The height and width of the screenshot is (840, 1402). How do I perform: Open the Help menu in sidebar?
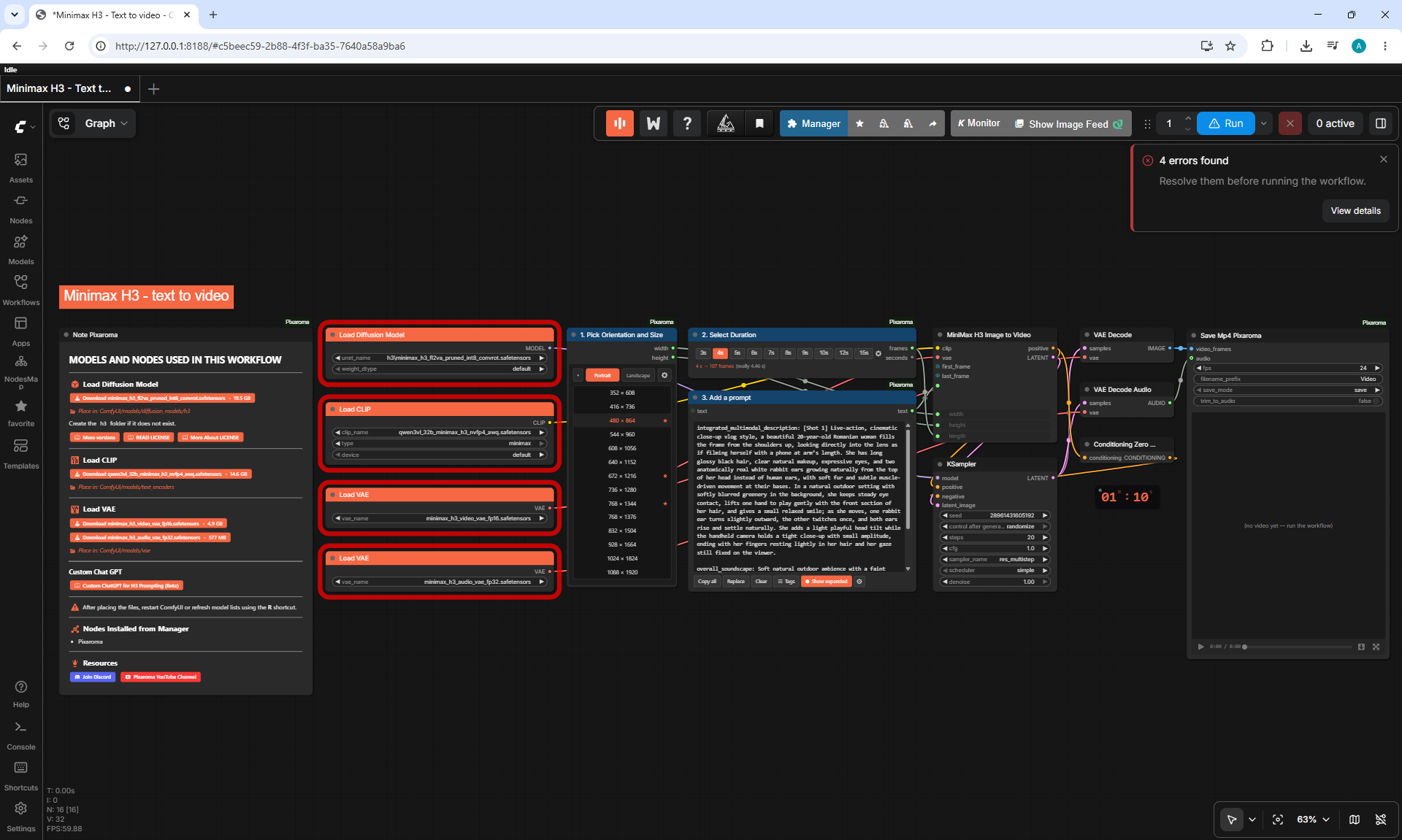pyautogui.click(x=20, y=694)
